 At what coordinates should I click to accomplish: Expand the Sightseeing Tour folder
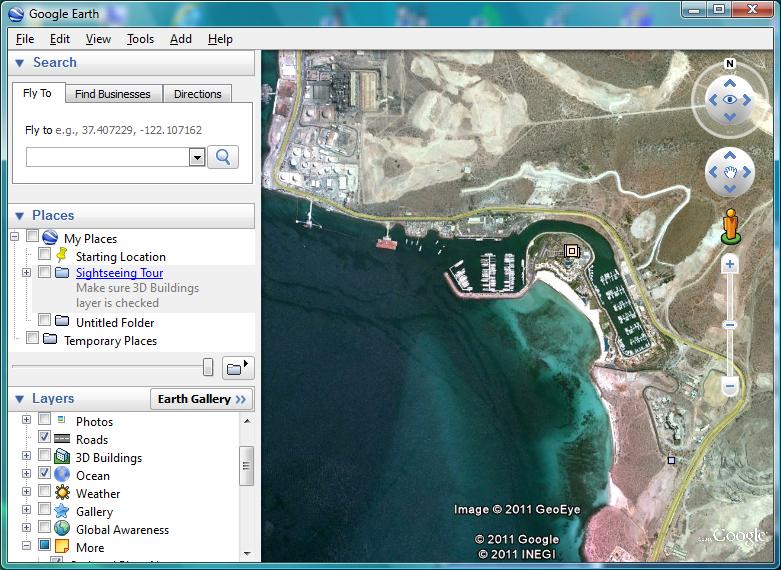click(26, 273)
